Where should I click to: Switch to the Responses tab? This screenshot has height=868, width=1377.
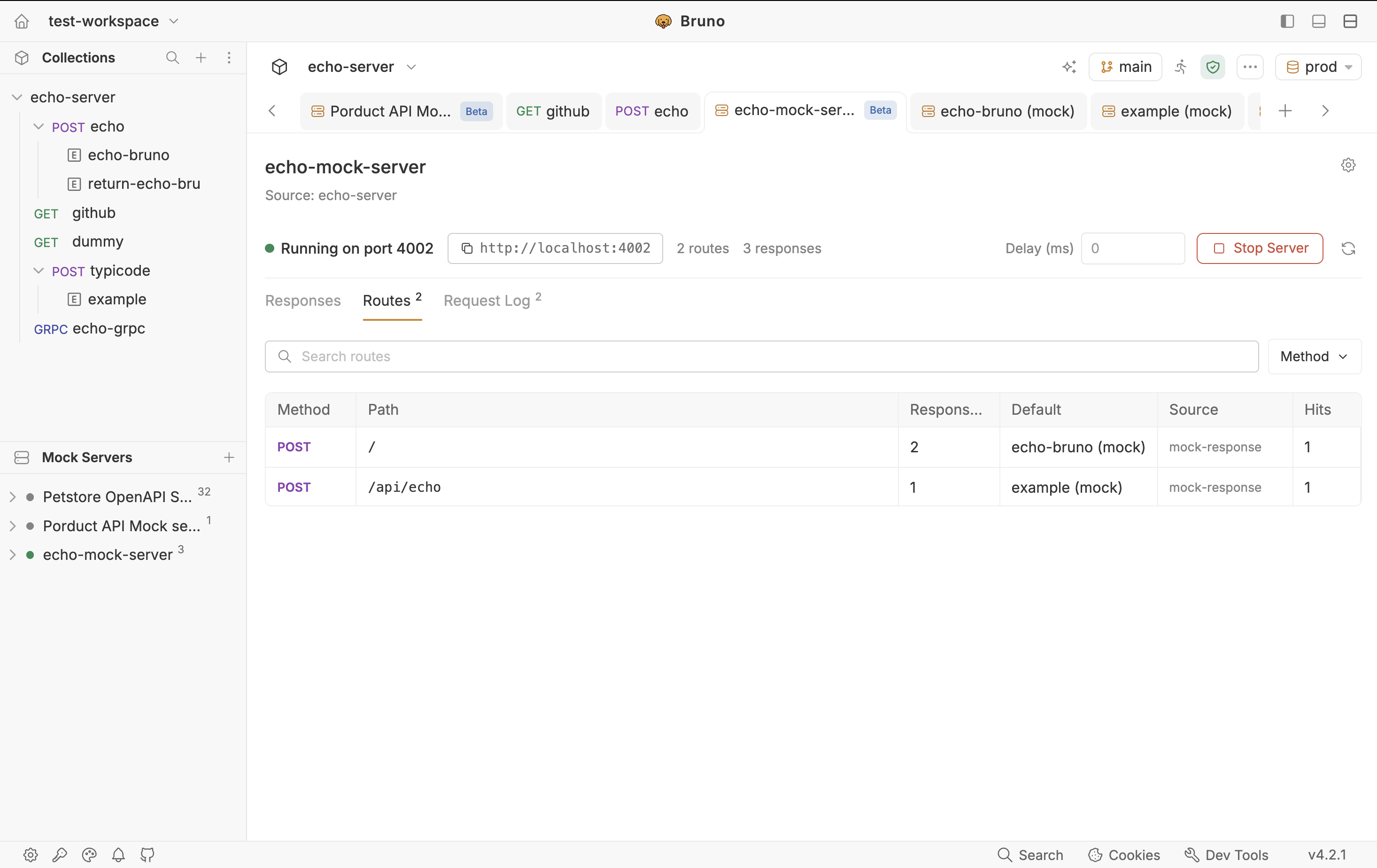click(x=302, y=301)
